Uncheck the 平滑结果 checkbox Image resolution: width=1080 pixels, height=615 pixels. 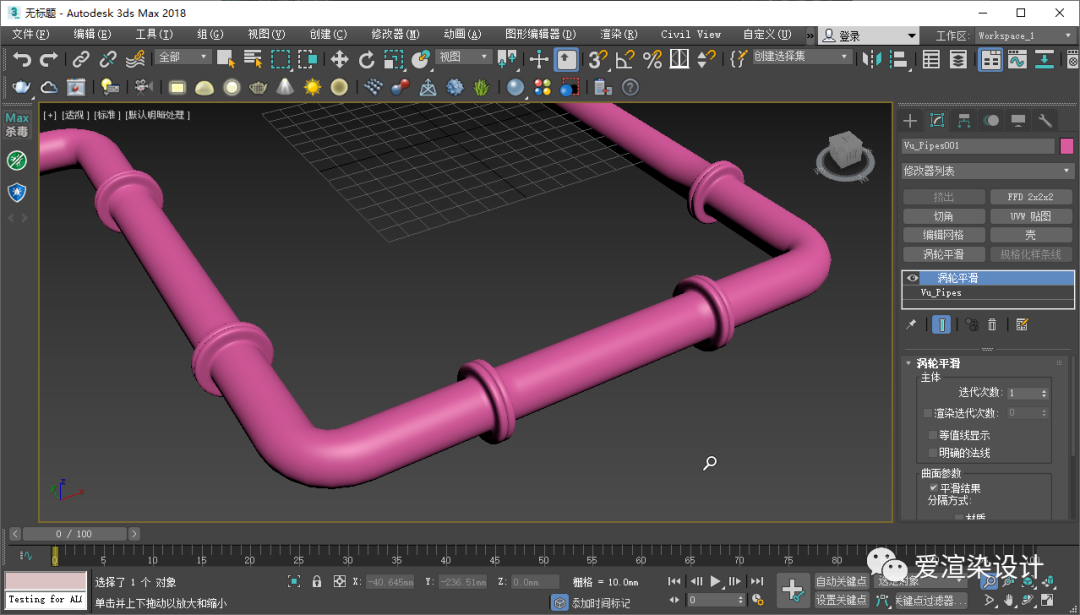click(934, 488)
